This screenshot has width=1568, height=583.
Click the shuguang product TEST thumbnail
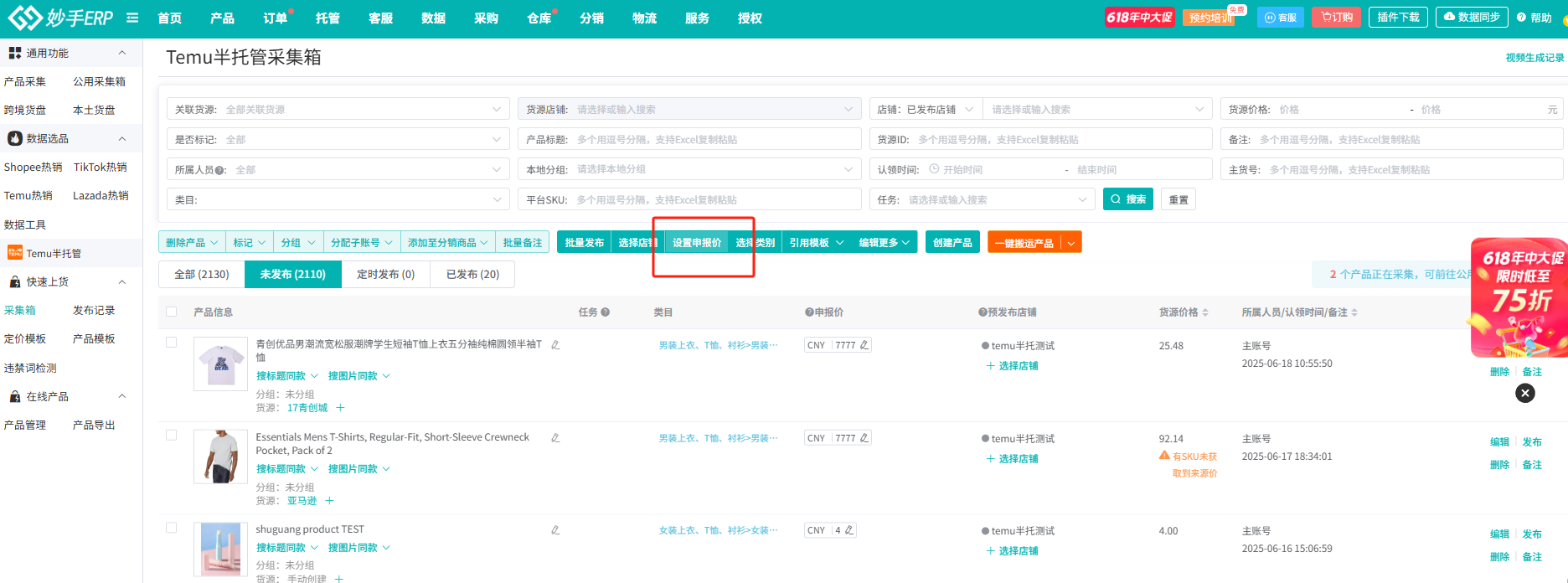[x=220, y=549]
